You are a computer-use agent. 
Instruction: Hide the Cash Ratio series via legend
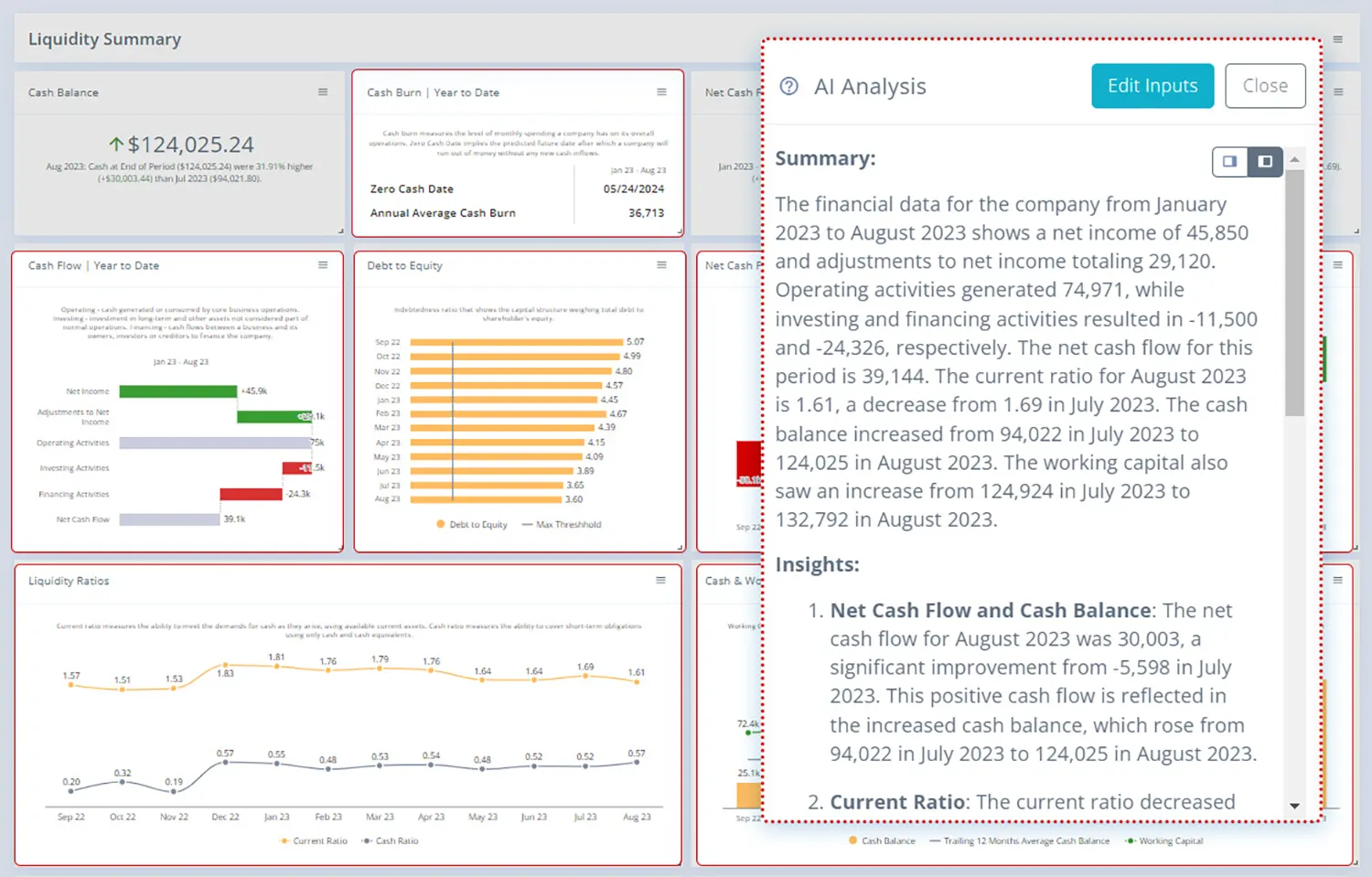point(391,840)
